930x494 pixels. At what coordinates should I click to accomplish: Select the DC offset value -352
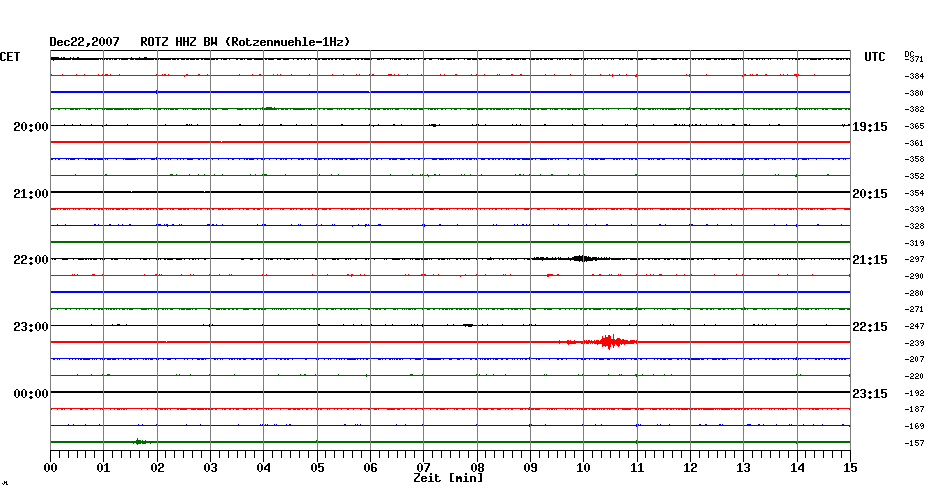click(914, 176)
